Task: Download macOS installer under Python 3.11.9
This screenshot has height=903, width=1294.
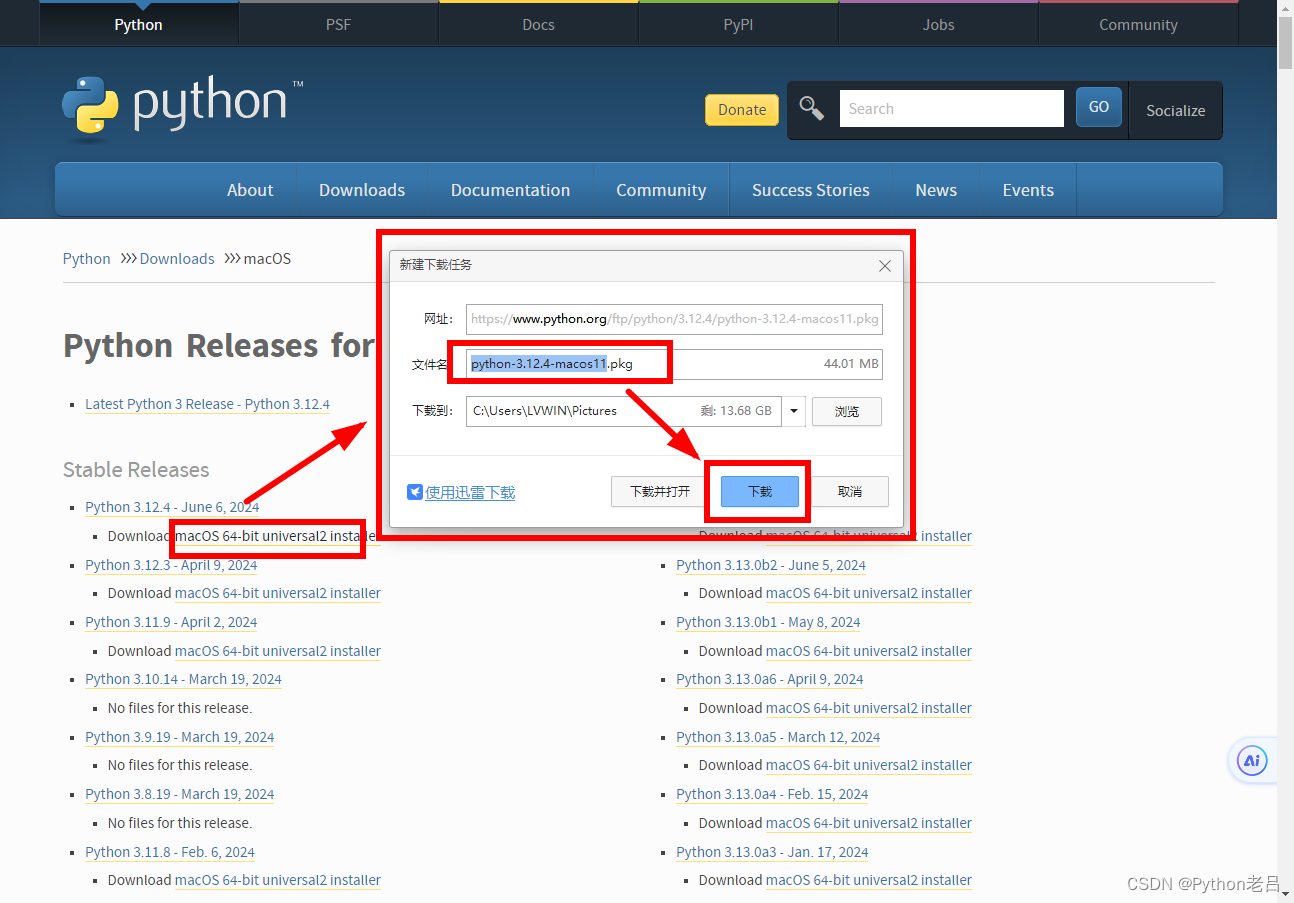Action: [278, 651]
